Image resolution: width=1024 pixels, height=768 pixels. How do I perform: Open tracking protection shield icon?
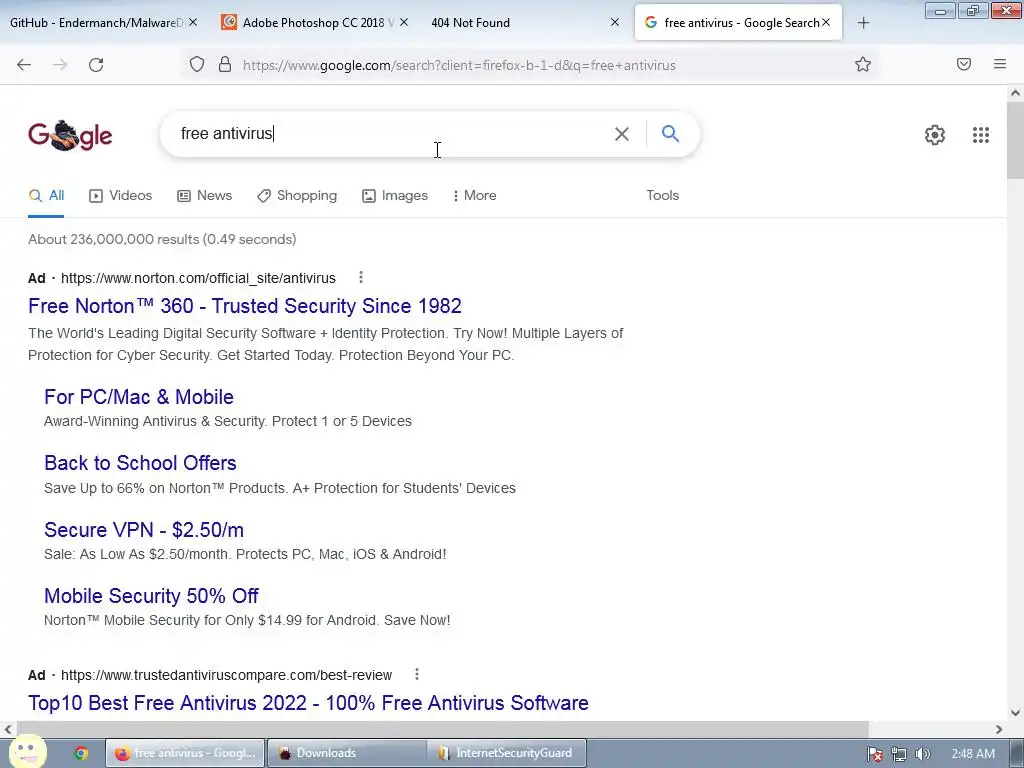pyautogui.click(x=197, y=65)
